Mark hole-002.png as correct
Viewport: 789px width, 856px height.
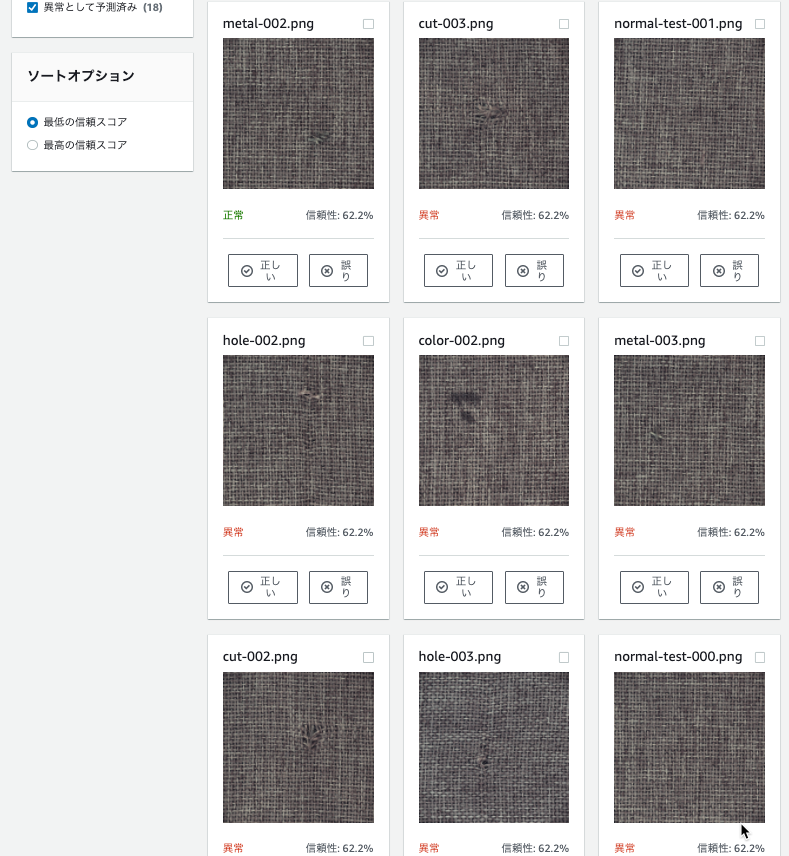[x=263, y=587]
